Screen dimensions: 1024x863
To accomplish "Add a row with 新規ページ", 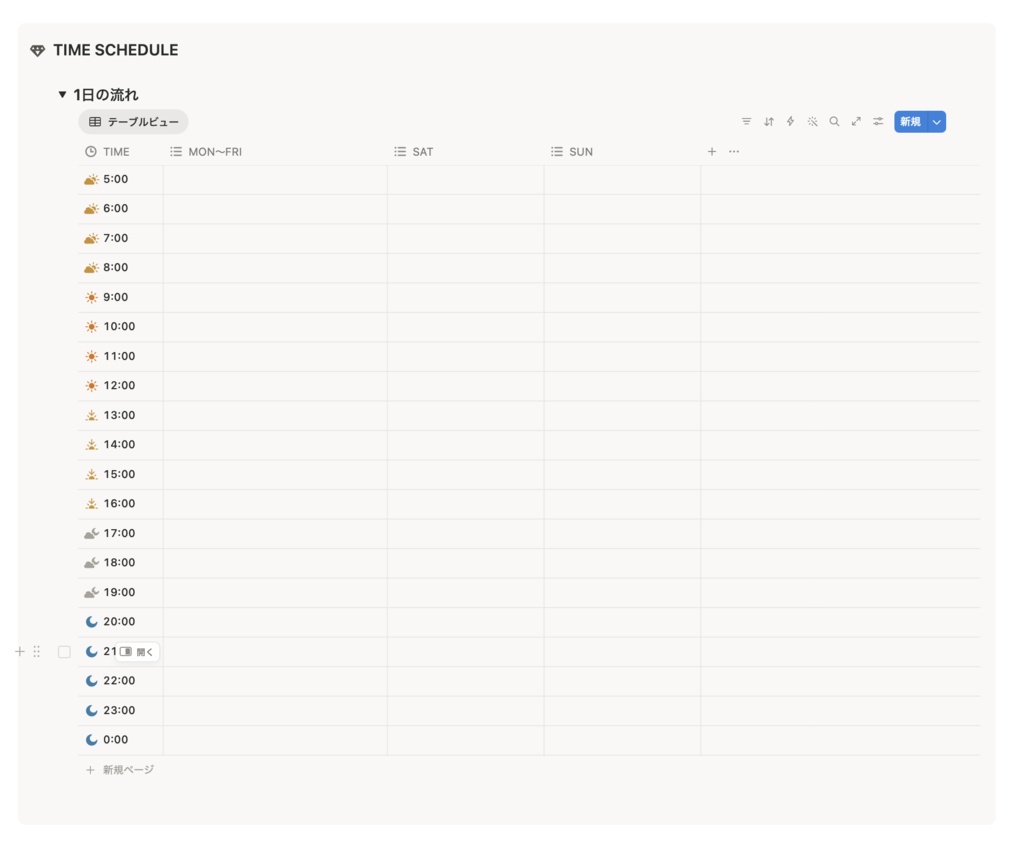I will point(120,770).
